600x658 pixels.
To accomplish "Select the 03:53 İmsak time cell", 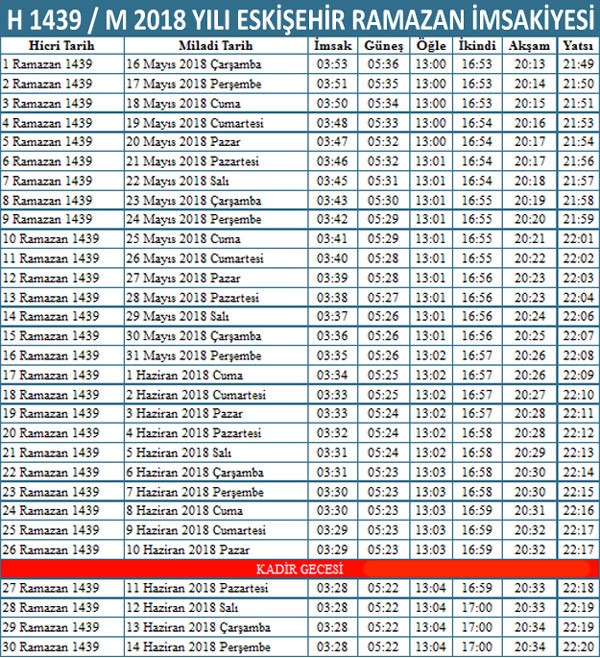I will [x=332, y=63].
